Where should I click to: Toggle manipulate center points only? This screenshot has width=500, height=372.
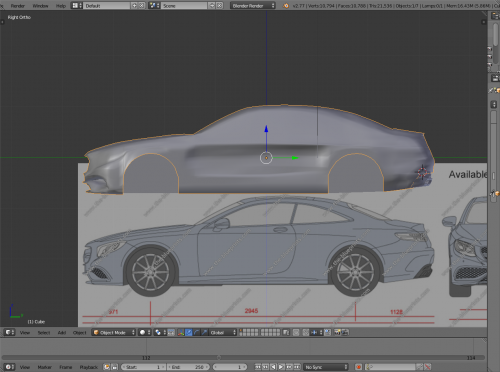[171, 332]
